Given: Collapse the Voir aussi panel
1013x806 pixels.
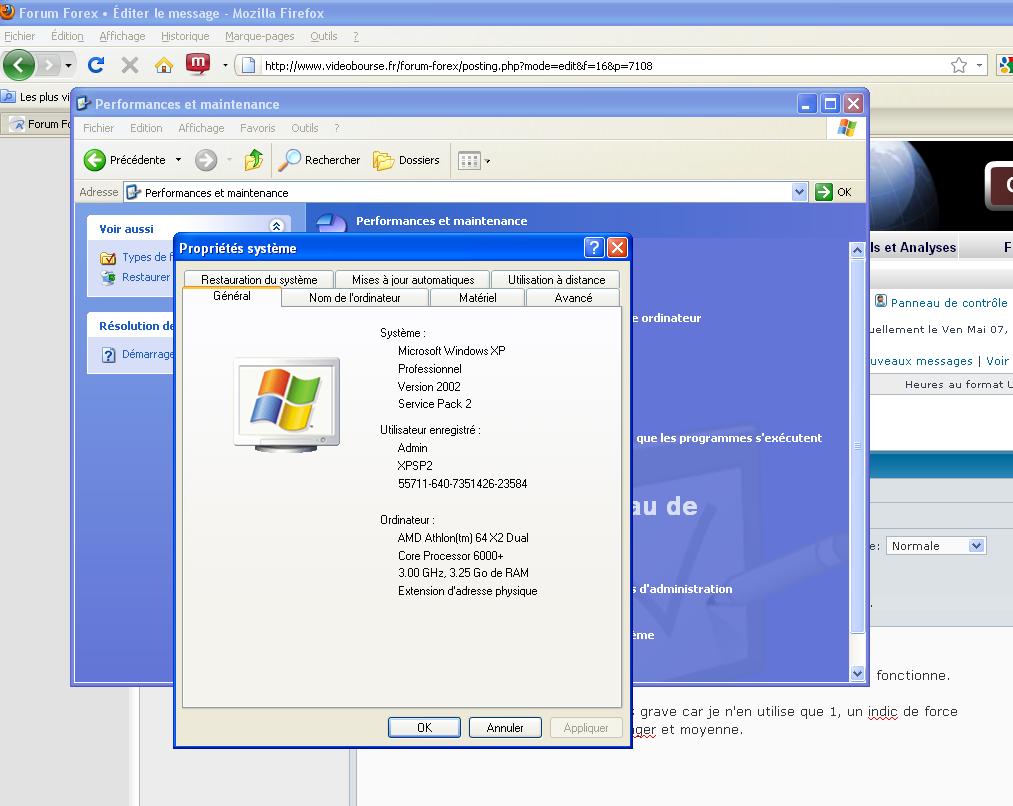Looking at the screenshot, I should pos(277,228).
